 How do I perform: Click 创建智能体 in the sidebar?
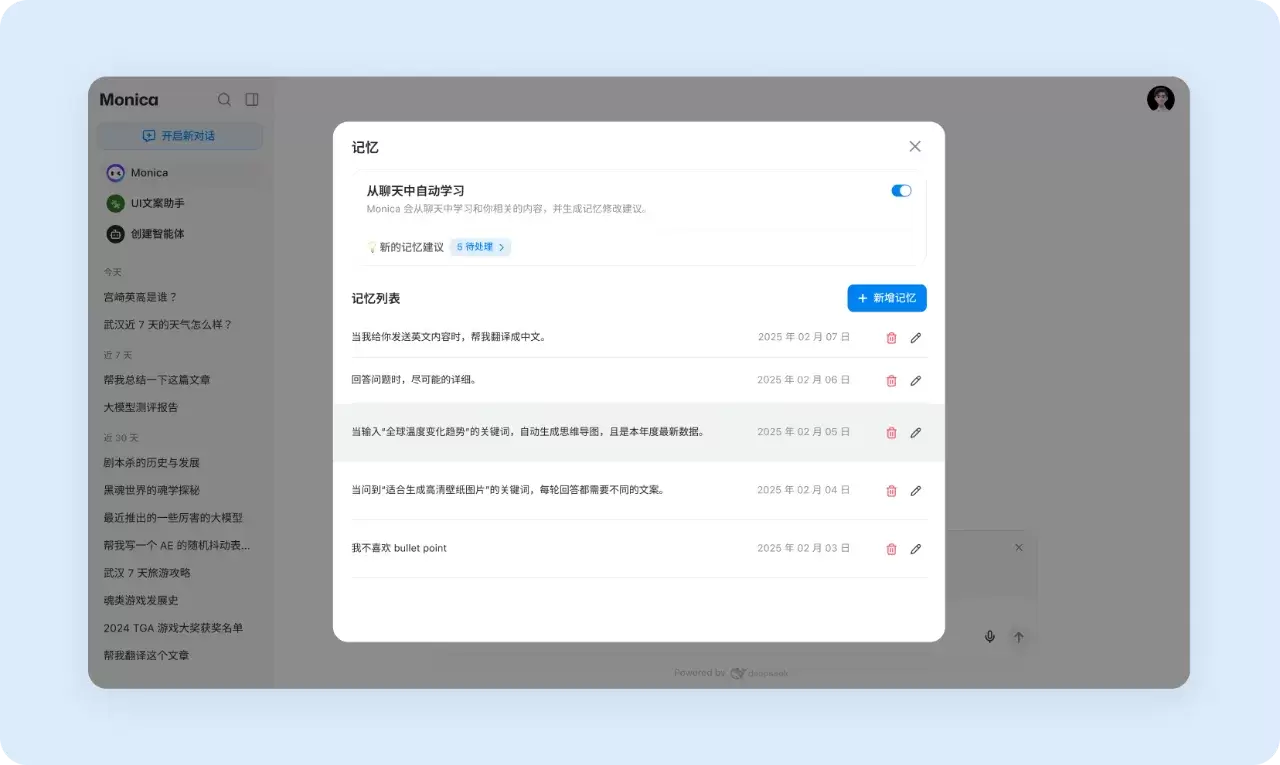(179, 234)
